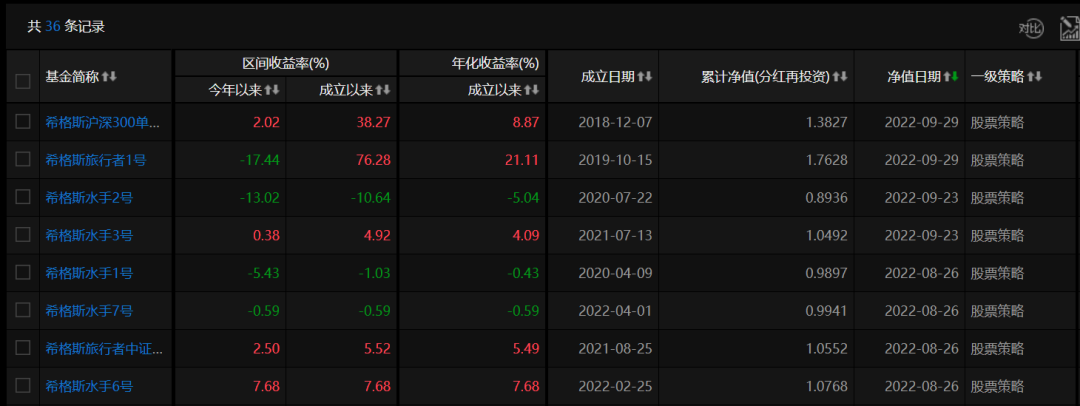Check the box for 希格斯旅行者中证… row
The height and width of the screenshot is (406, 1080).
[23, 347]
